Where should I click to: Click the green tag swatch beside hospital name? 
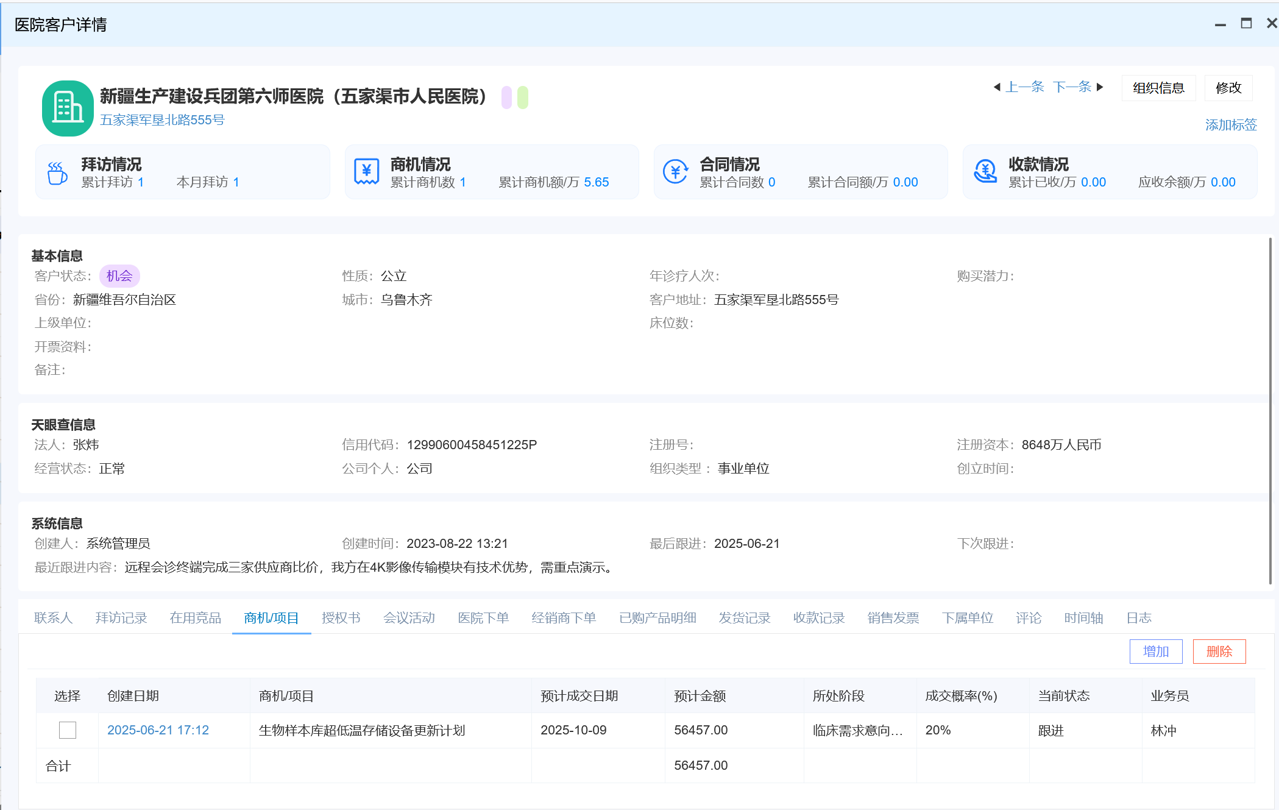point(523,97)
